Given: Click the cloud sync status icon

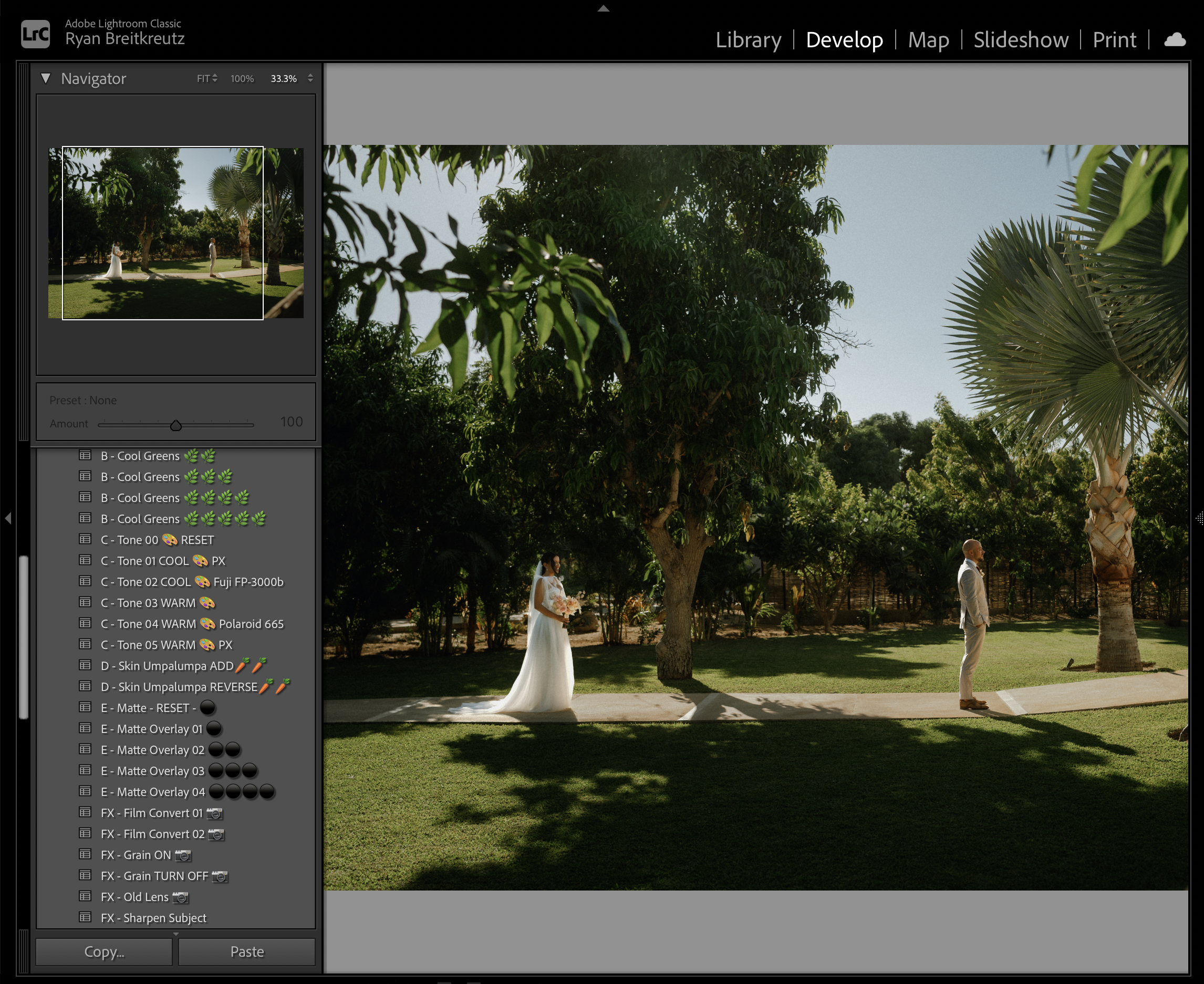Looking at the screenshot, I should 1175,40.
